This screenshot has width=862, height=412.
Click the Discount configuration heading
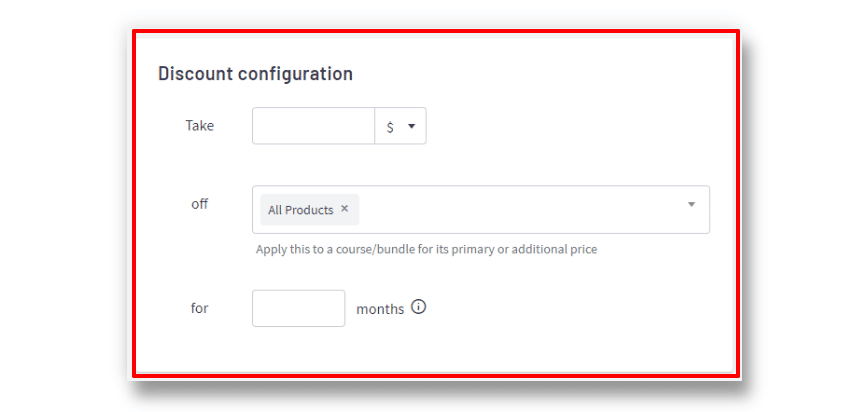point(256,74)
